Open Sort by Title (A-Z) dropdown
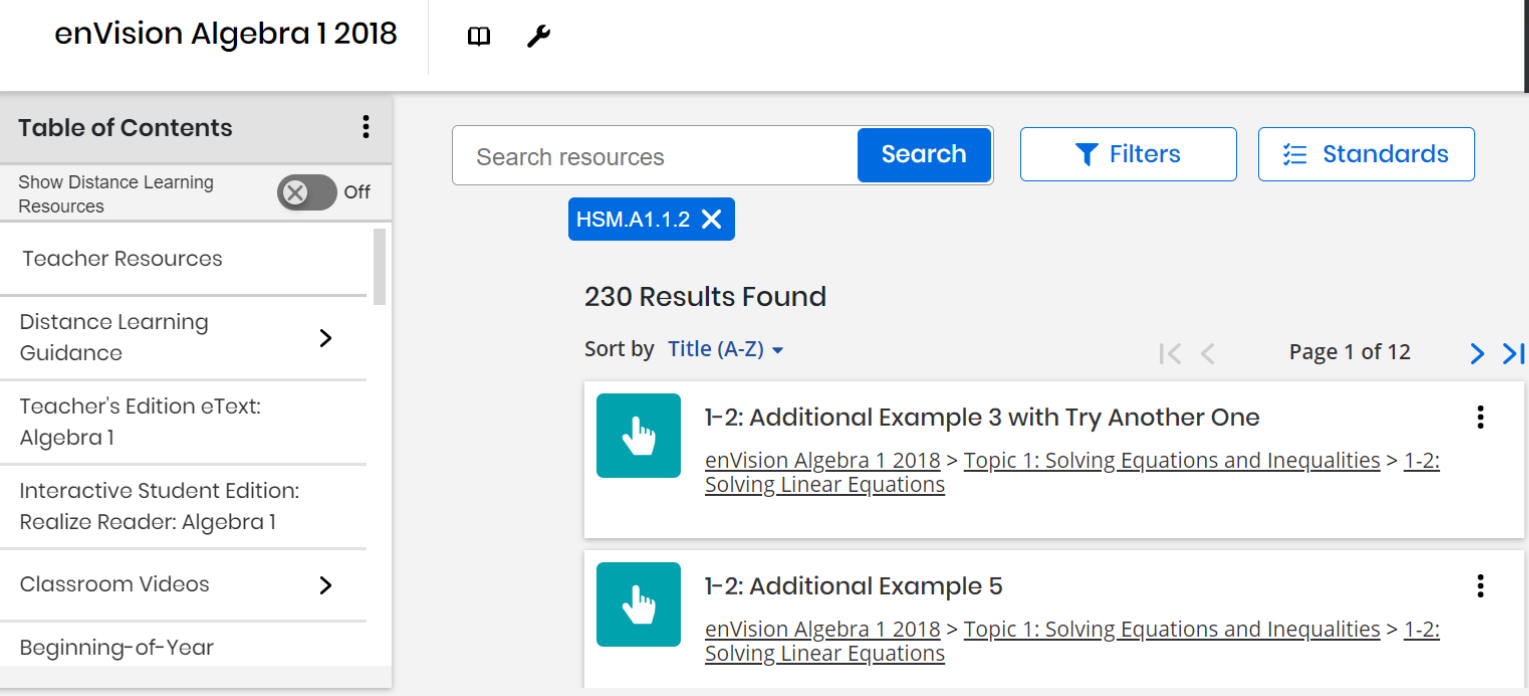Image resolution: width=1529 pixels, height=696 pixels. [725, 350]
